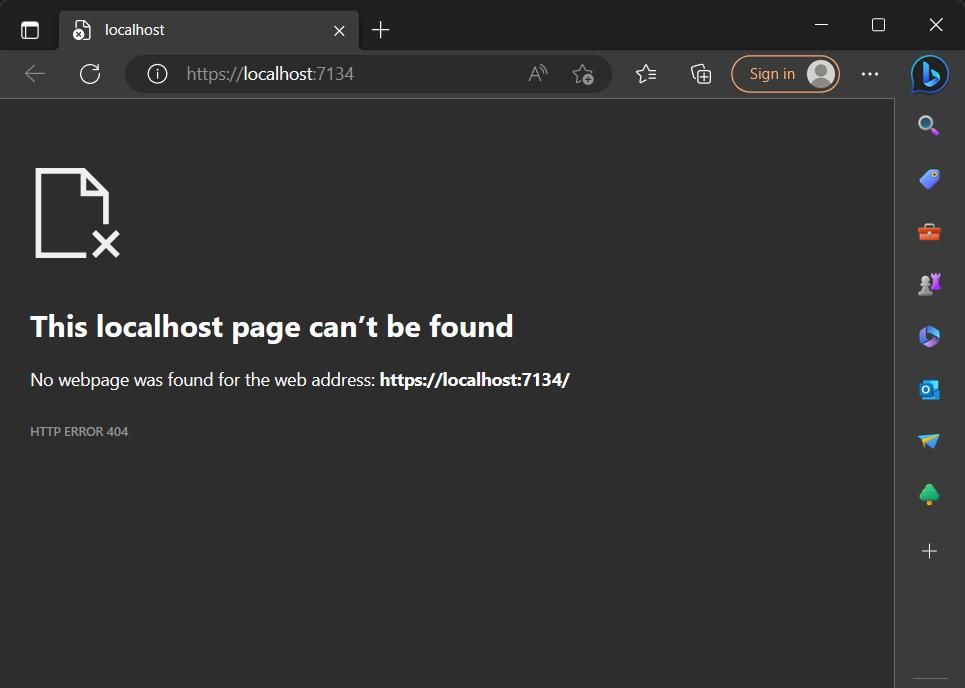Open the Favorites dropdown
This screenshot has width=965, height=688.
pos(646,73)
